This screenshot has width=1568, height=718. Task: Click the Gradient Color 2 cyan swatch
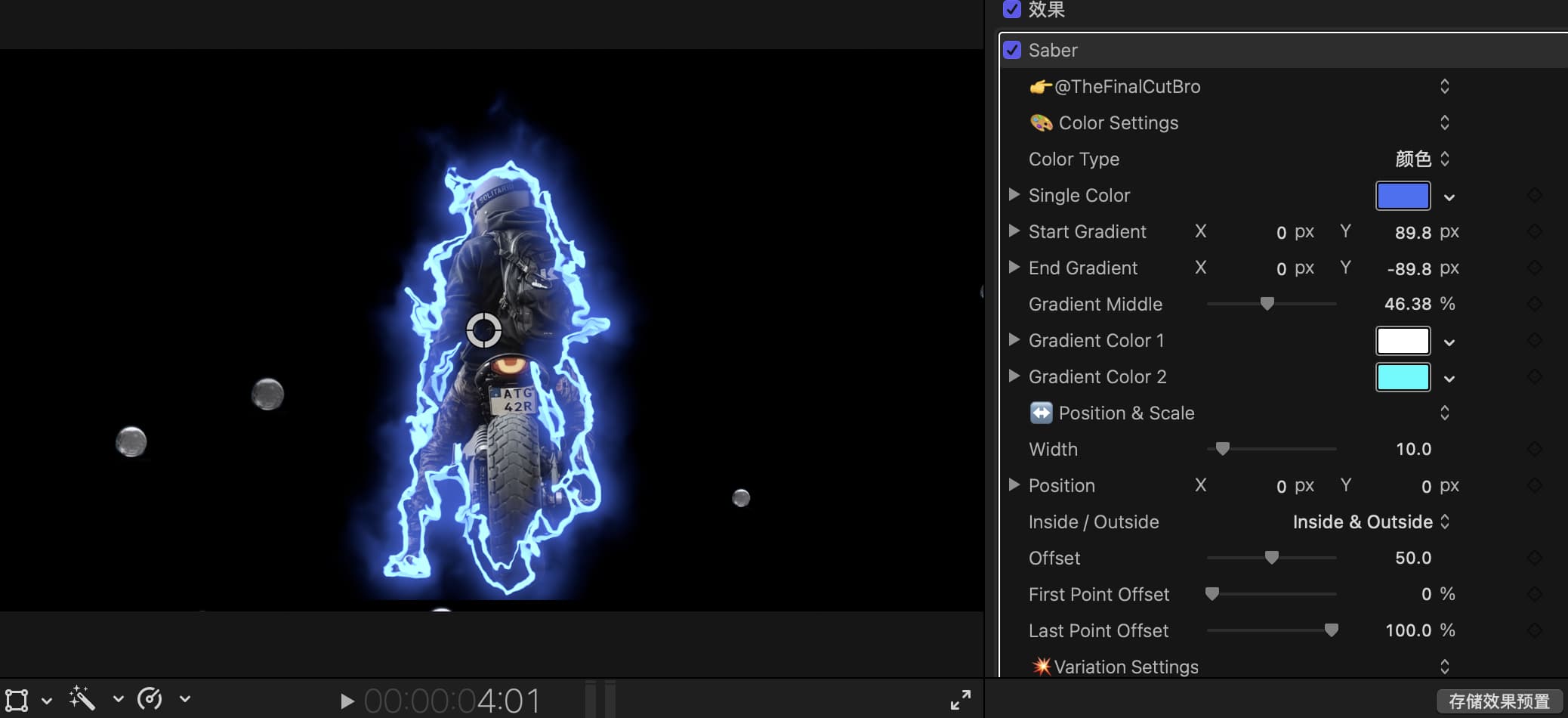point(1403,376)
